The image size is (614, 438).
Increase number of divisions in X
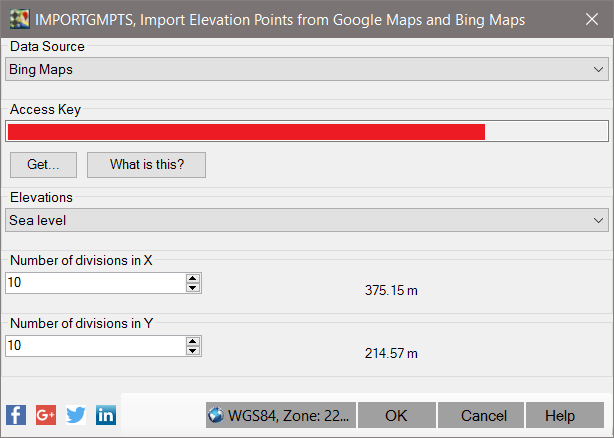pos(193,279)
